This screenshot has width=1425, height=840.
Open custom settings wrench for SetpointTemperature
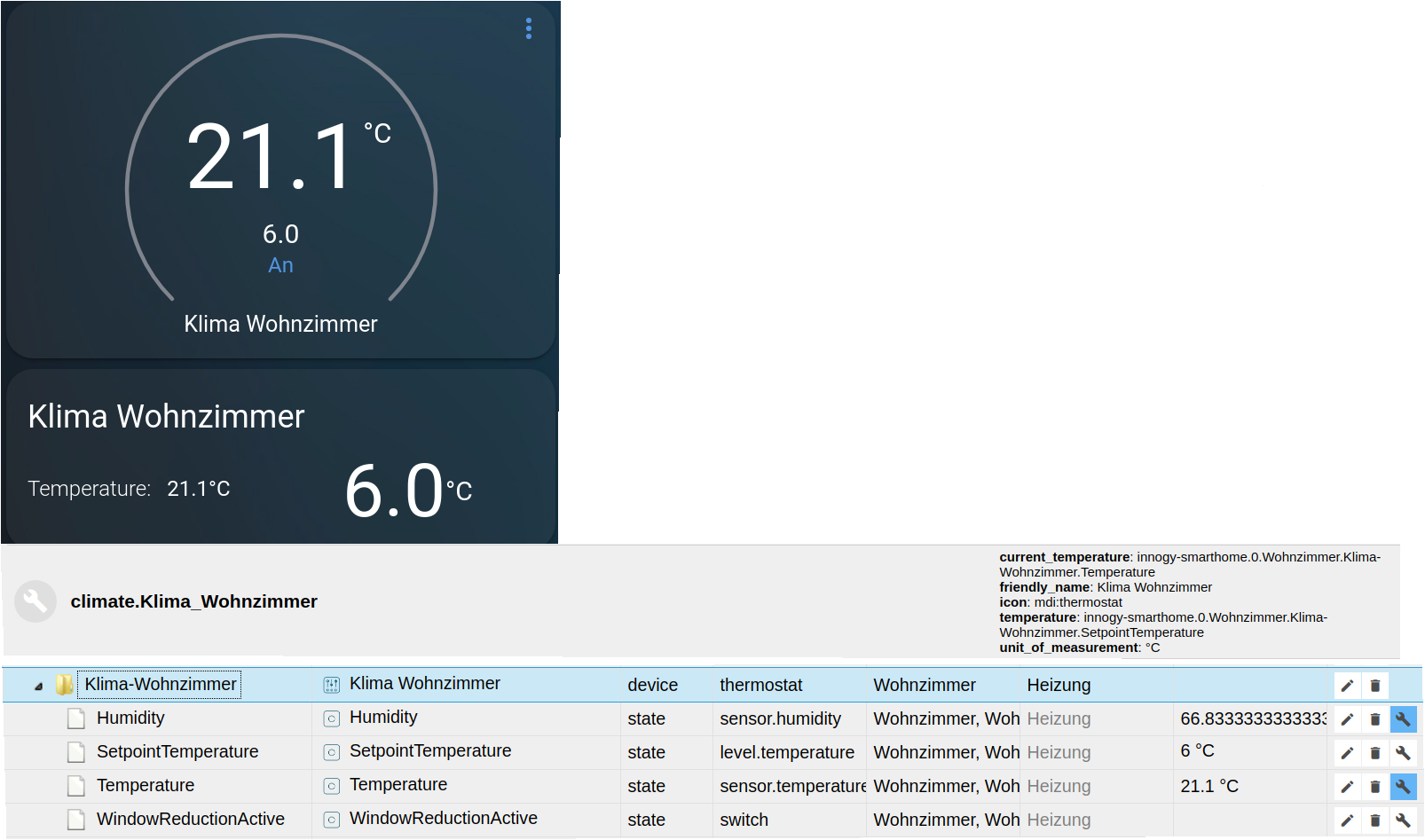coord(1403,753)
